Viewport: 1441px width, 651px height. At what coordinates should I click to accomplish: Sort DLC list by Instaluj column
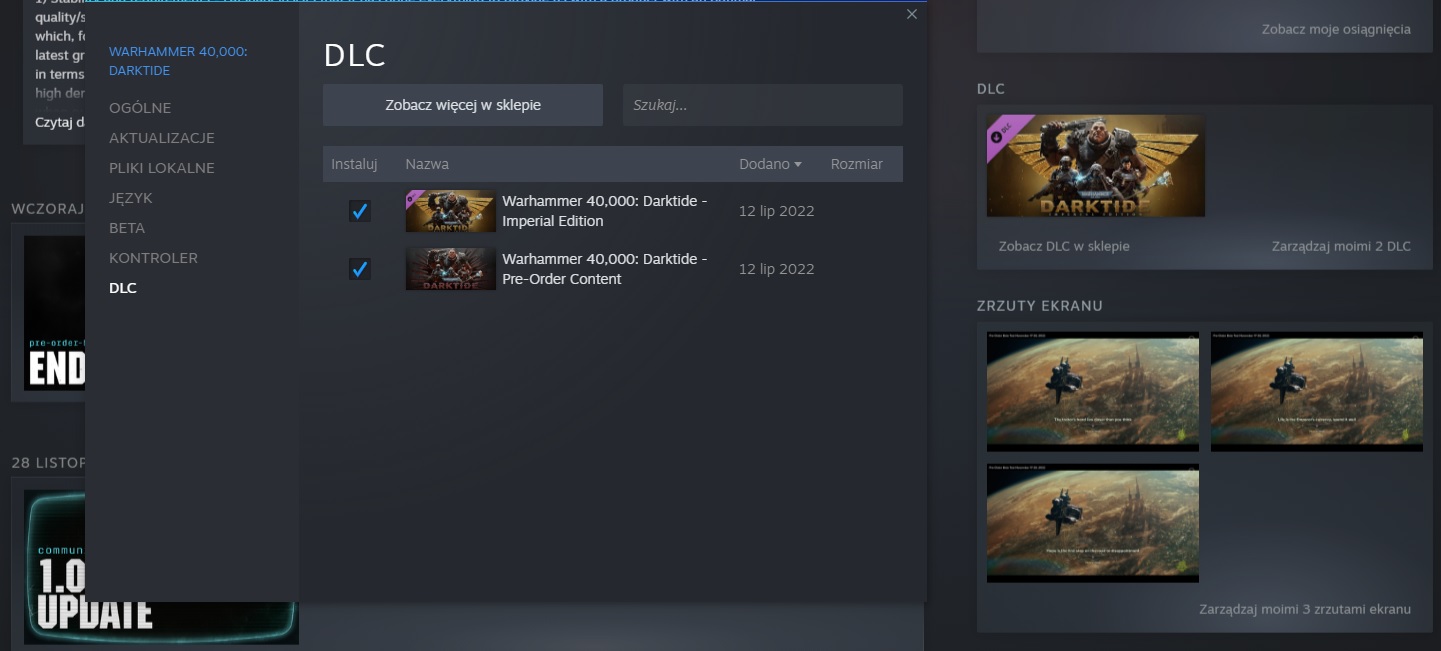[354, 164]
